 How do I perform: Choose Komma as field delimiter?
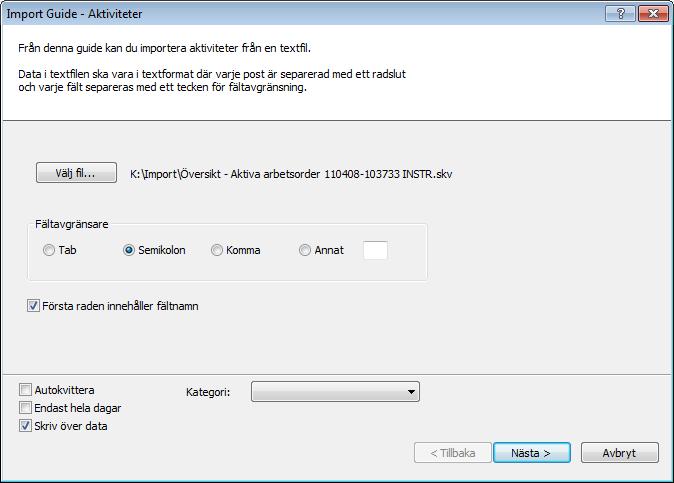(217, 250)
